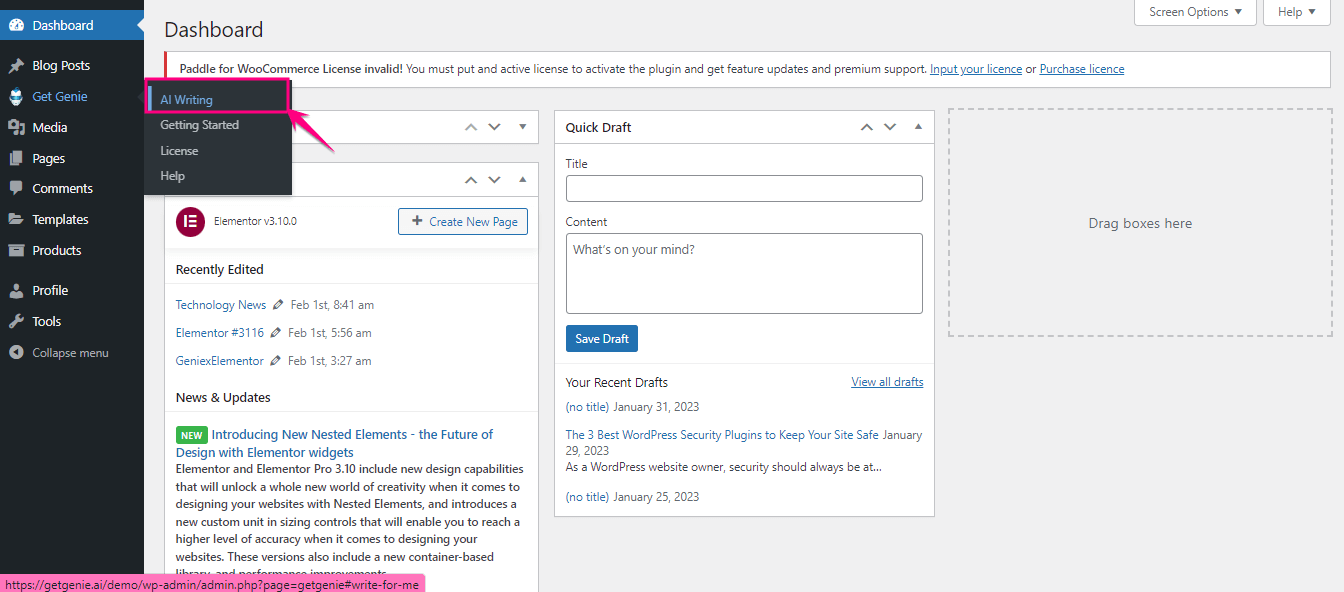This screenshot has height=592, width=1344.
Task: Open 3 Best WordPress Security Plugins draft
Action: click(722, 435)
